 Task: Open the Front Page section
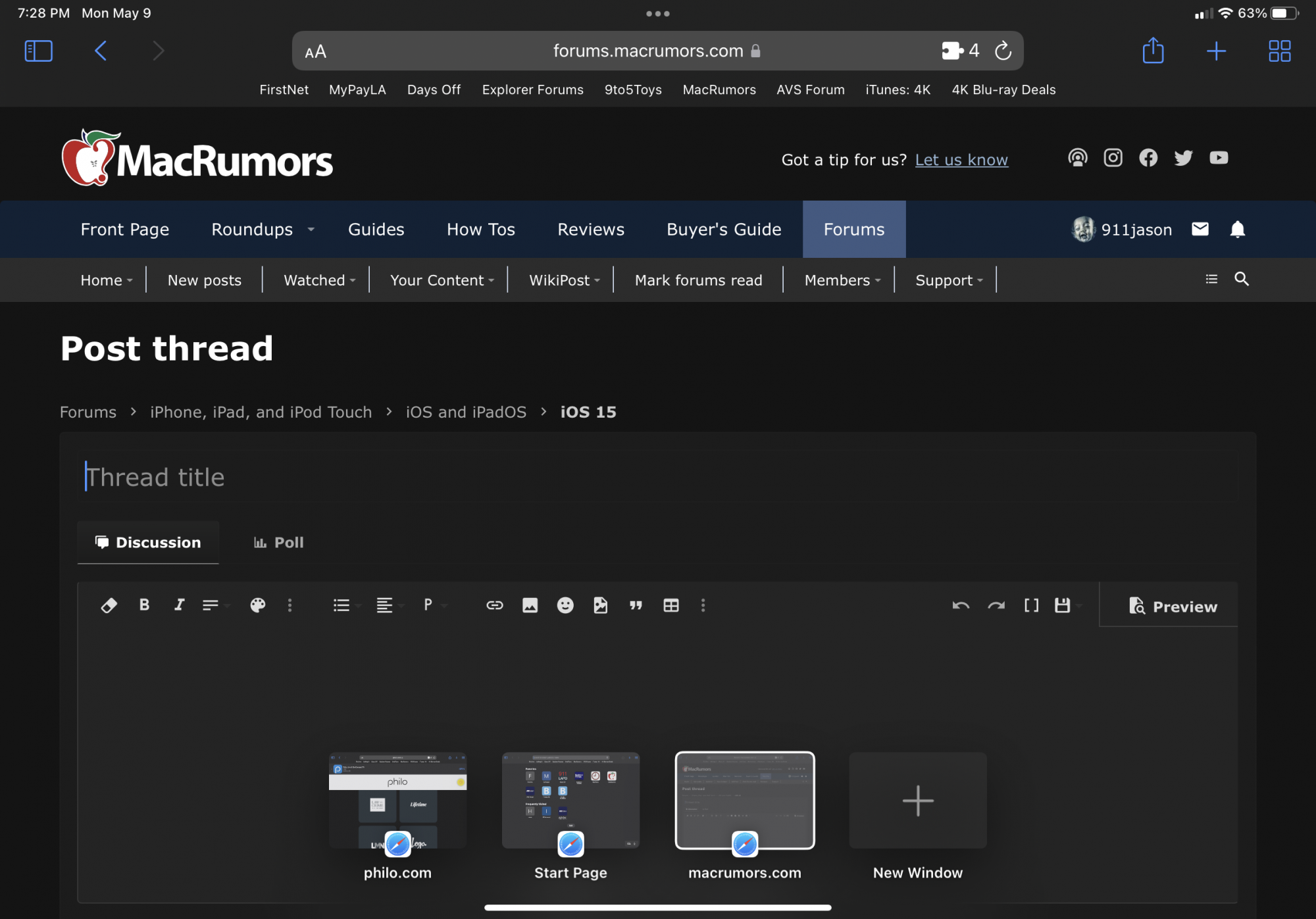125,229
